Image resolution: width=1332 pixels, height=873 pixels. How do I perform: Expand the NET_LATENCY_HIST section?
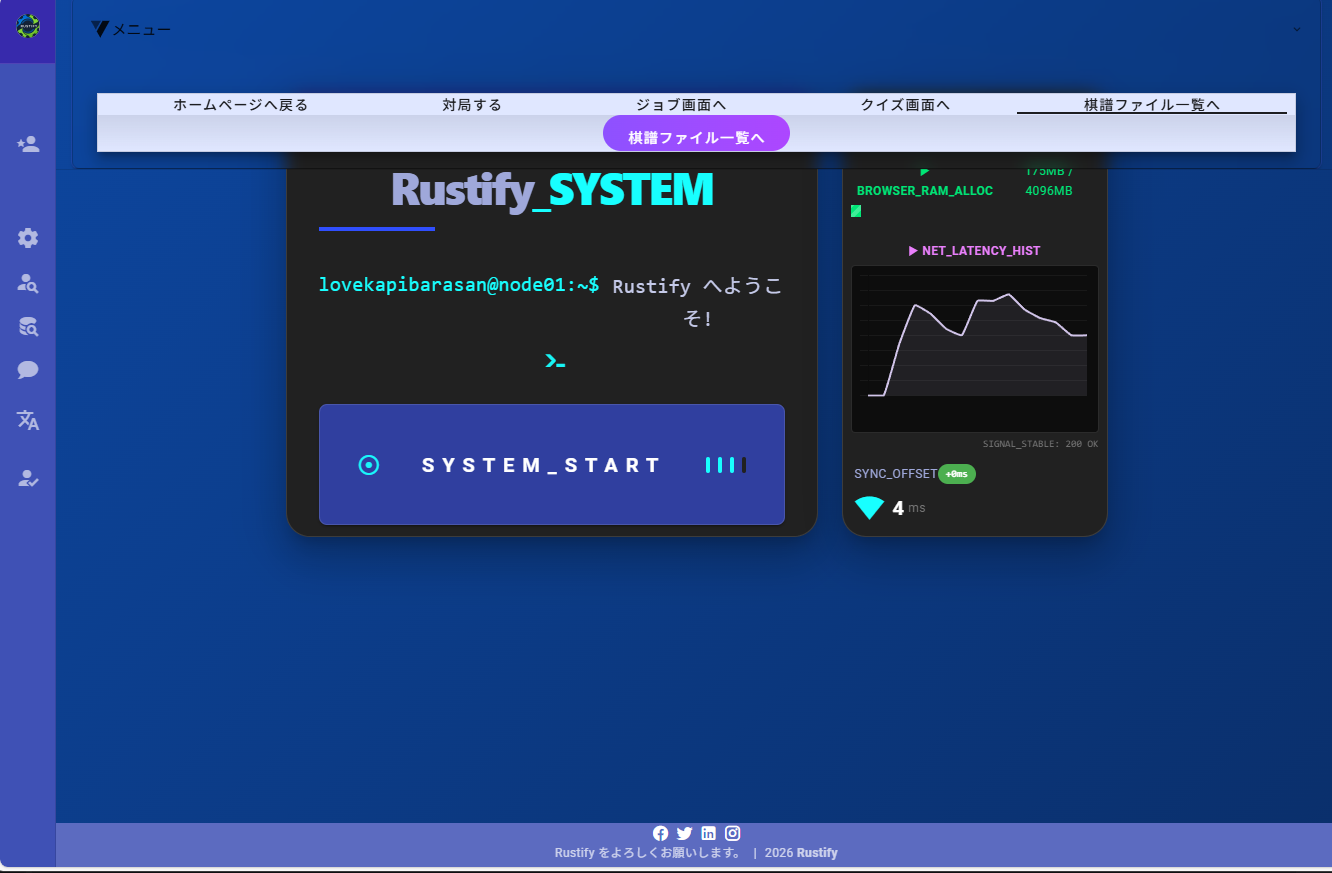974,251
